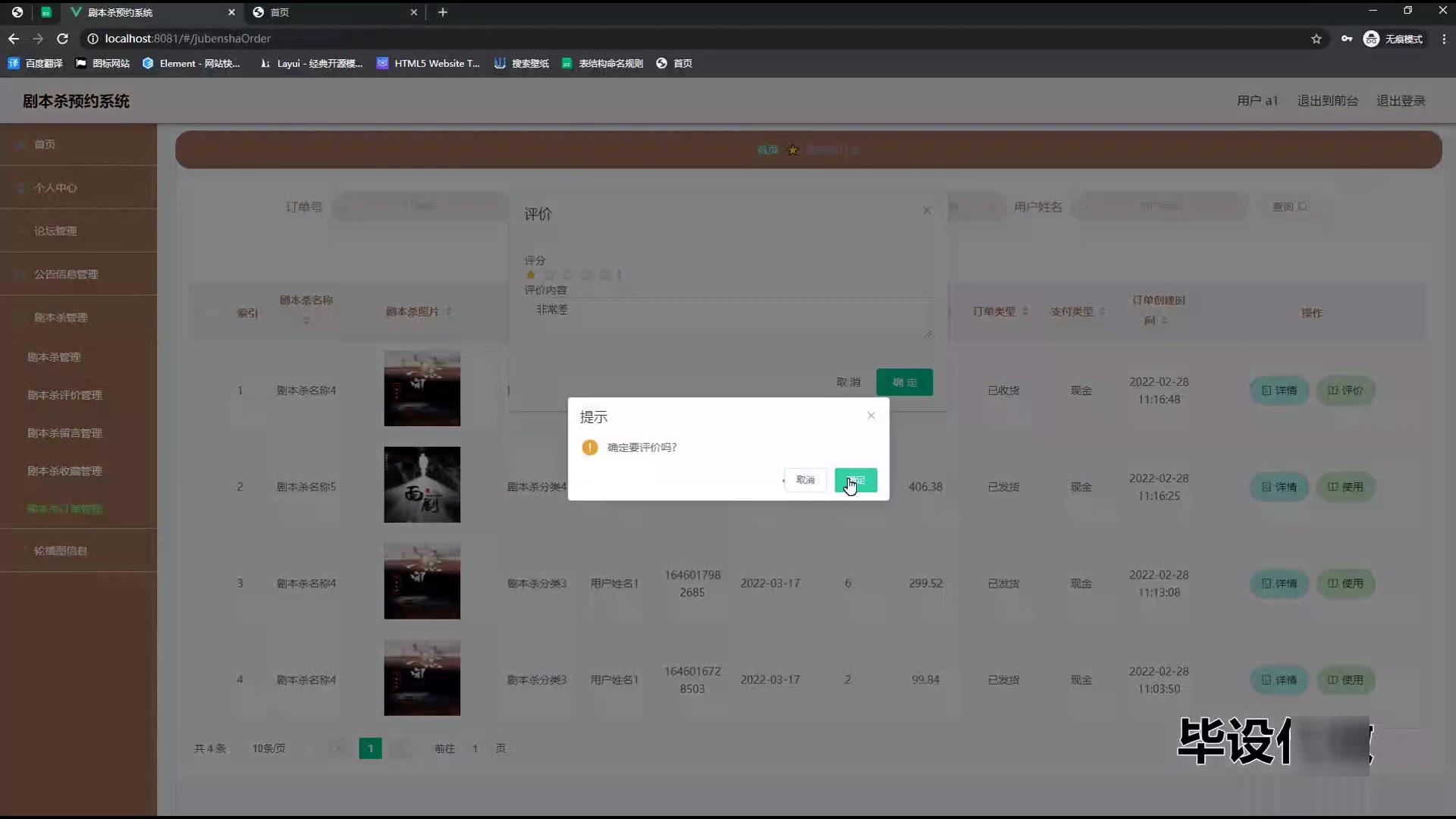The image size is (1456, 819).
Task: Reload the browser page
Action: [x=62, y=39]
